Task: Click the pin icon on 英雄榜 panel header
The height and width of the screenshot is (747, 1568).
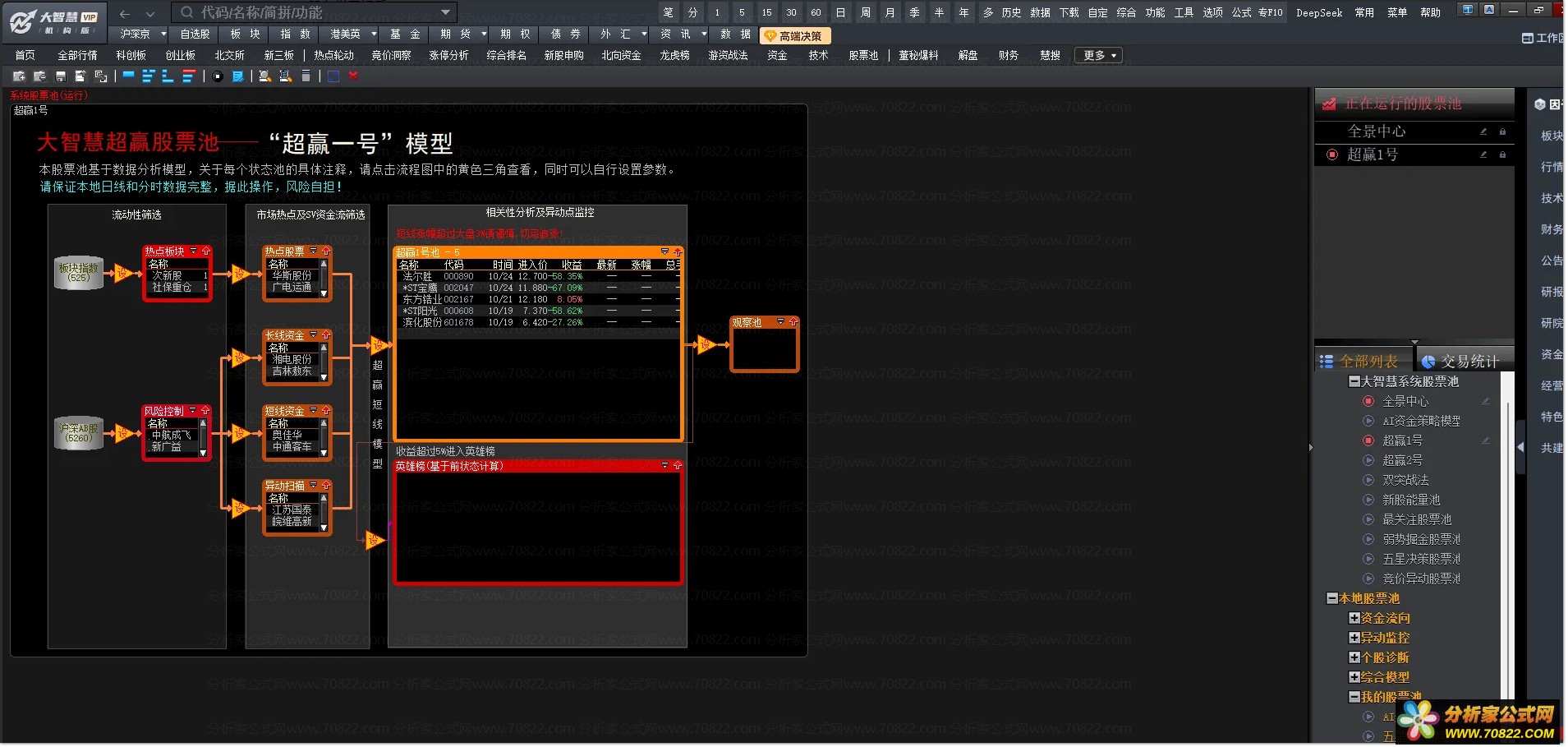Action: coord(677,465)
